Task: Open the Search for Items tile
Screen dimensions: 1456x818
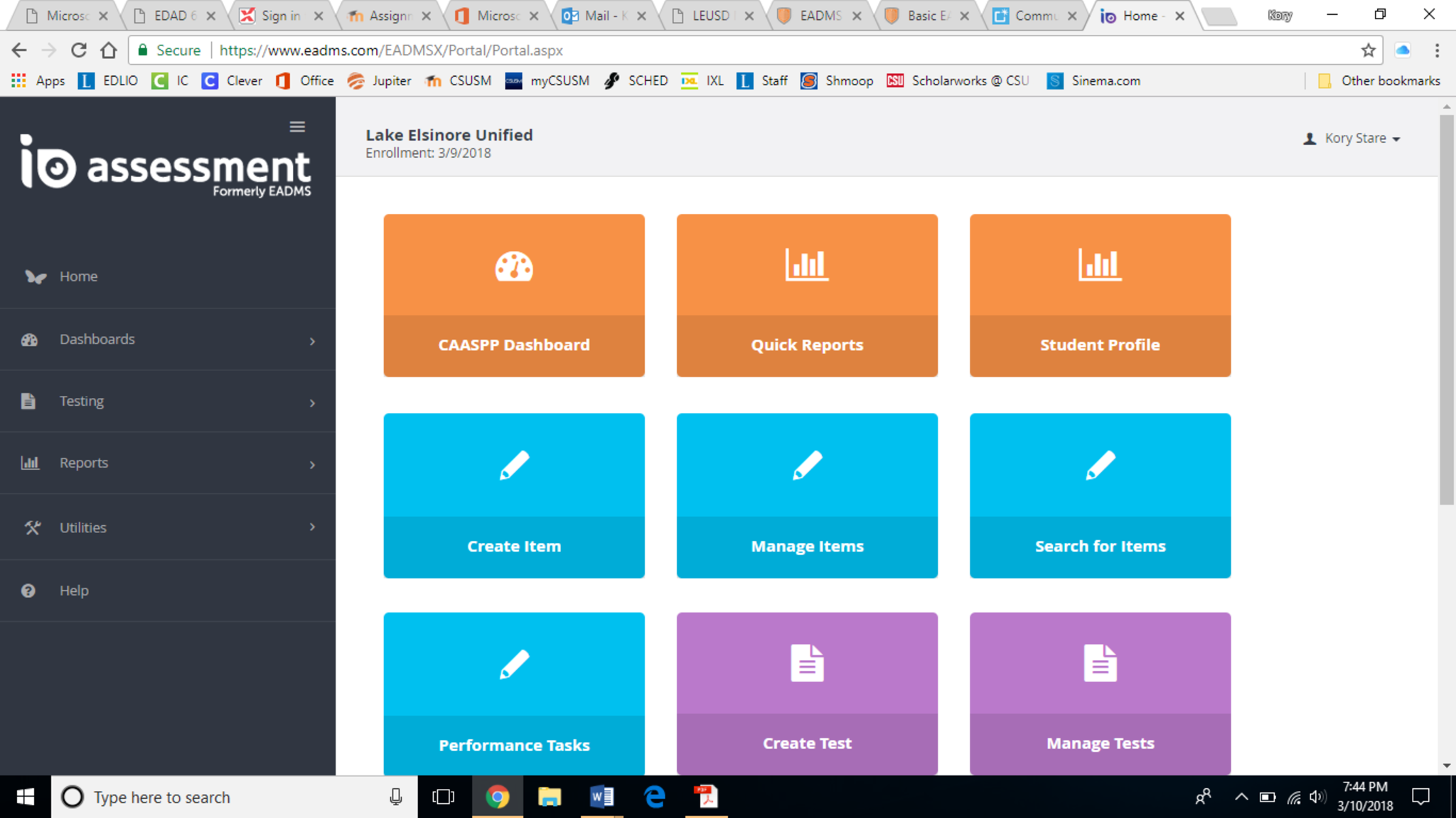Action: (x=1100, y=495)
